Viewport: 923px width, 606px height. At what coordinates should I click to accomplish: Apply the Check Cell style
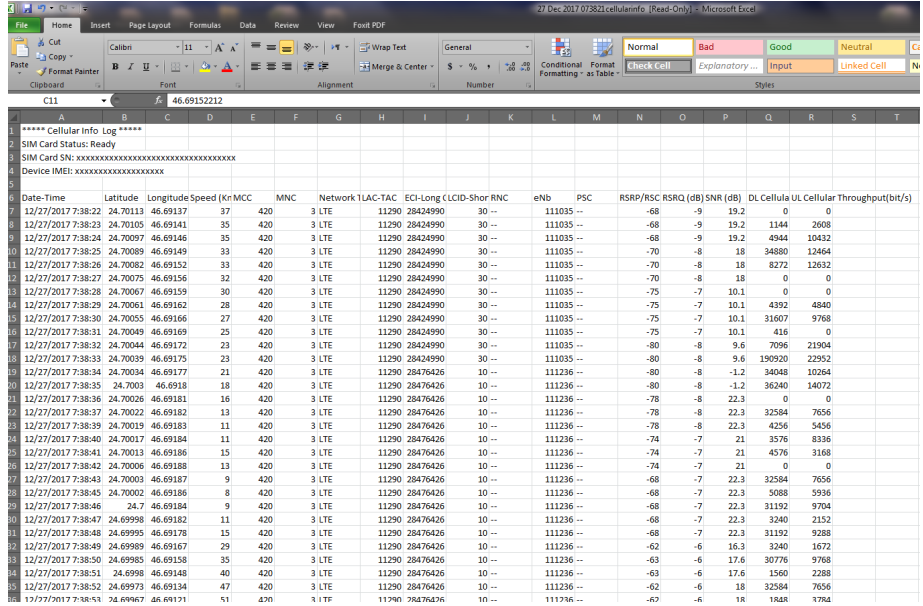click(658, 66)
